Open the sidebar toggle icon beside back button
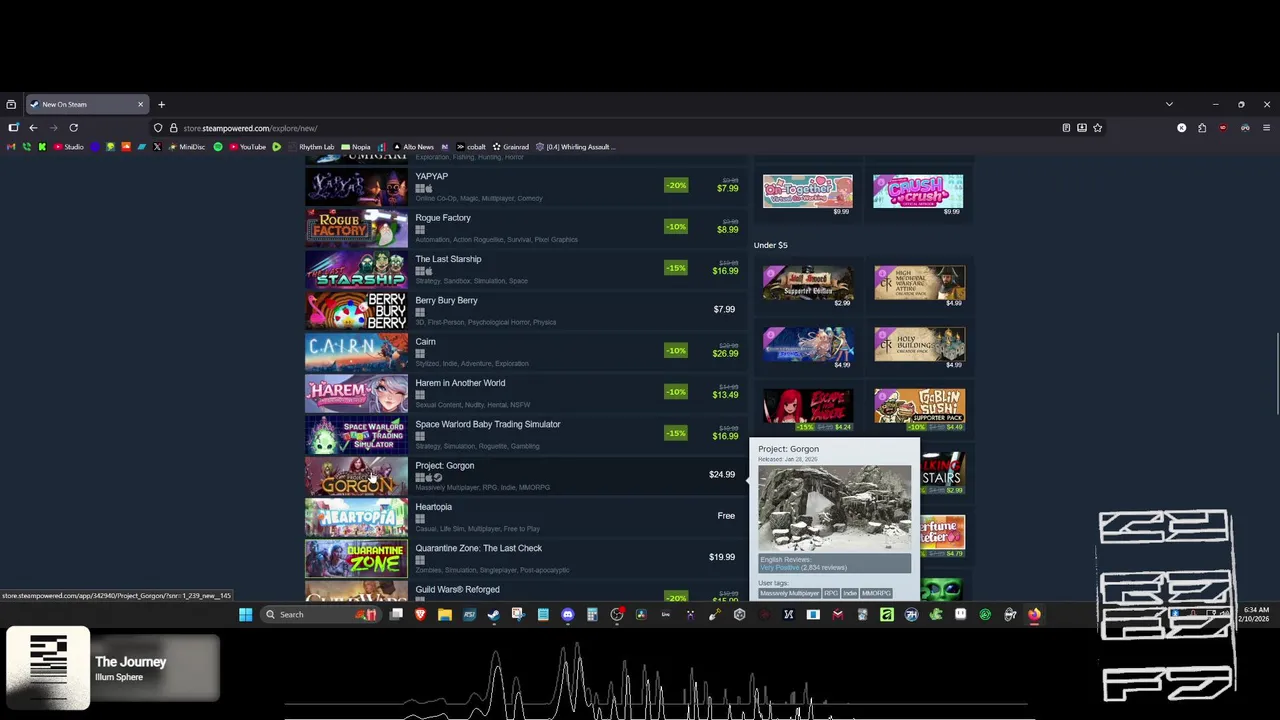 13,128
